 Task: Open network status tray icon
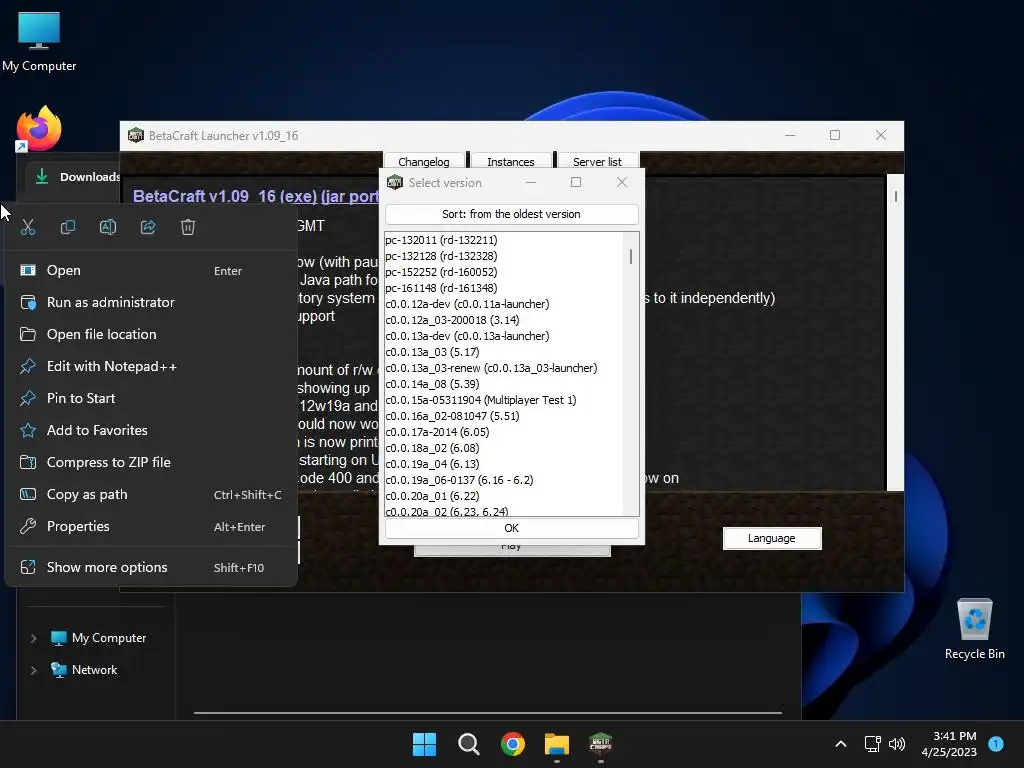(872, 744)
